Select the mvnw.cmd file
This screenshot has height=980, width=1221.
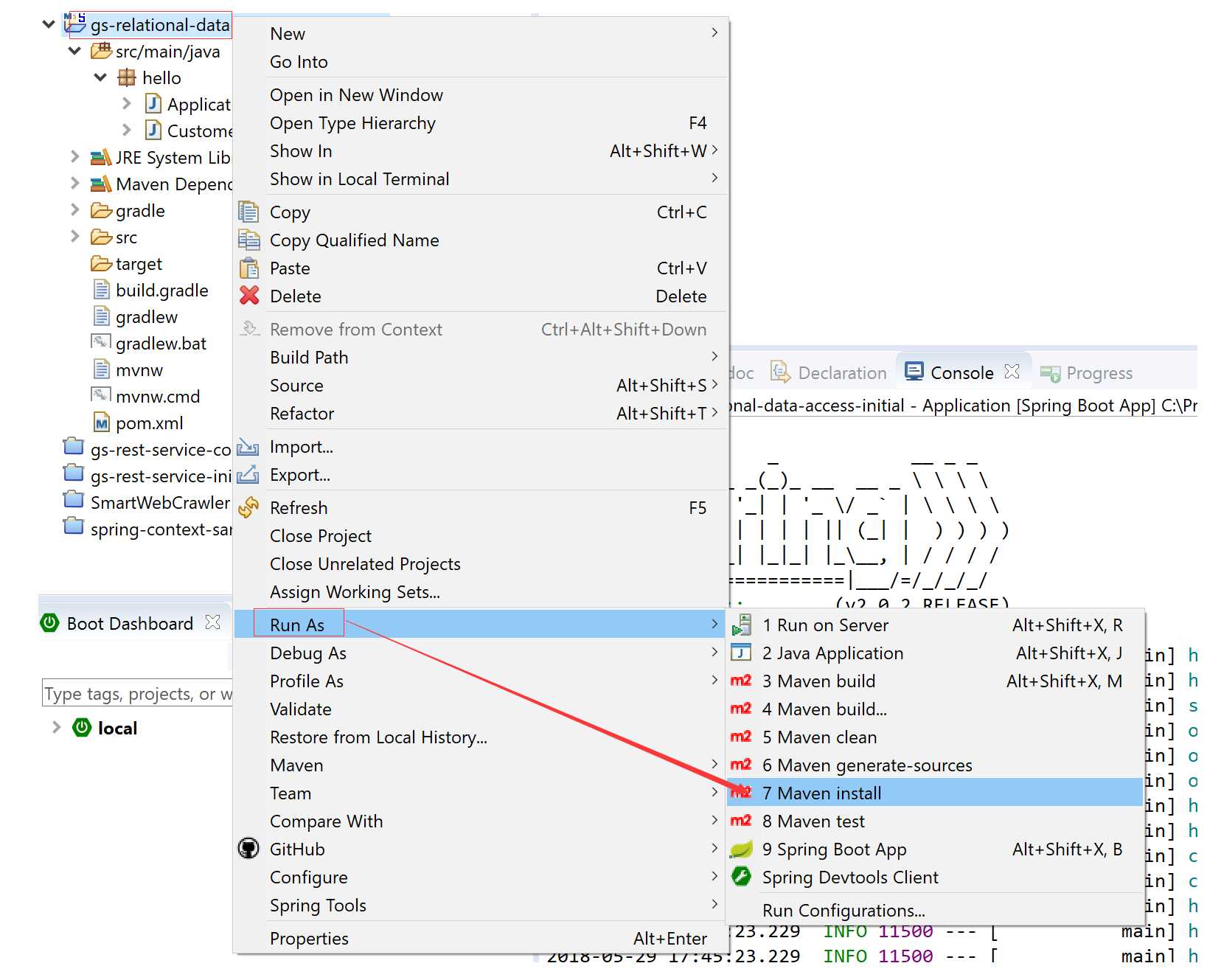[x=158, y=397]
